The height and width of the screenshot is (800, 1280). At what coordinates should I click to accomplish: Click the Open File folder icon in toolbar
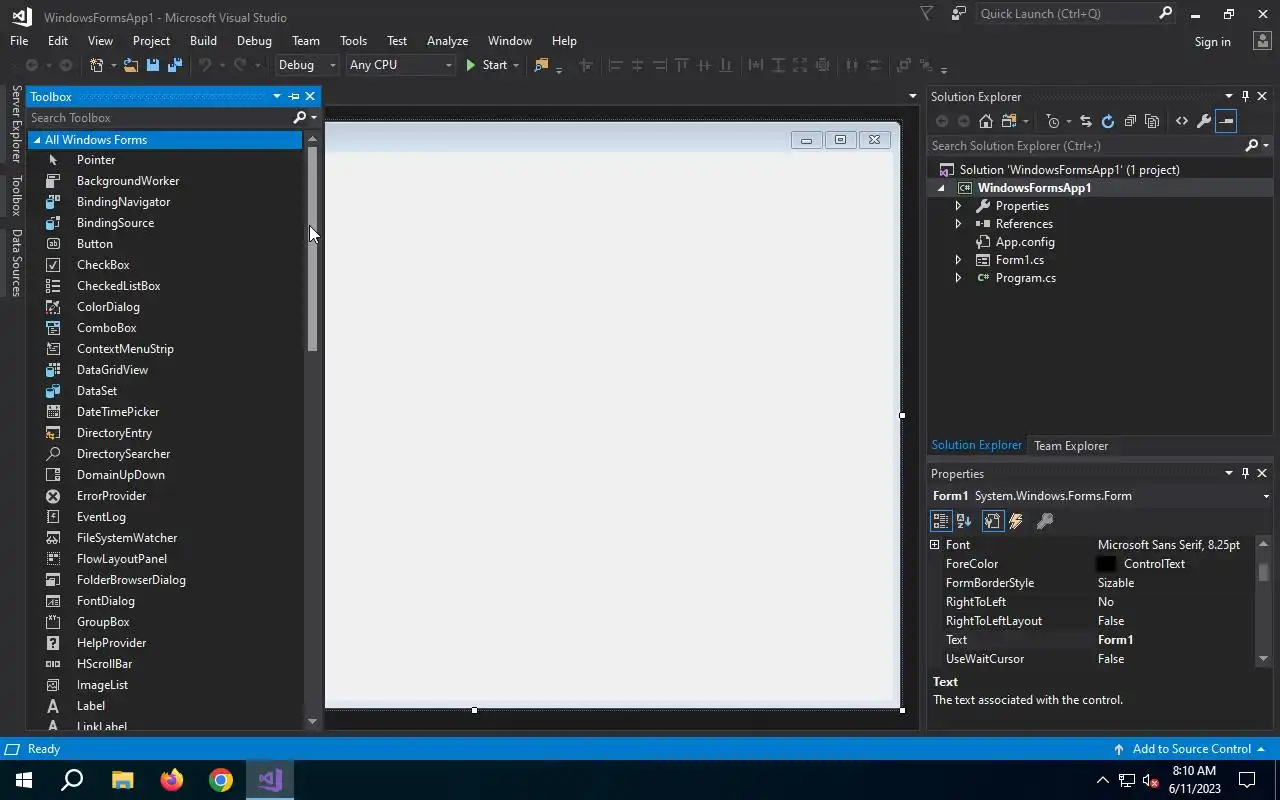pyautogui.click(x=130, y=65)
